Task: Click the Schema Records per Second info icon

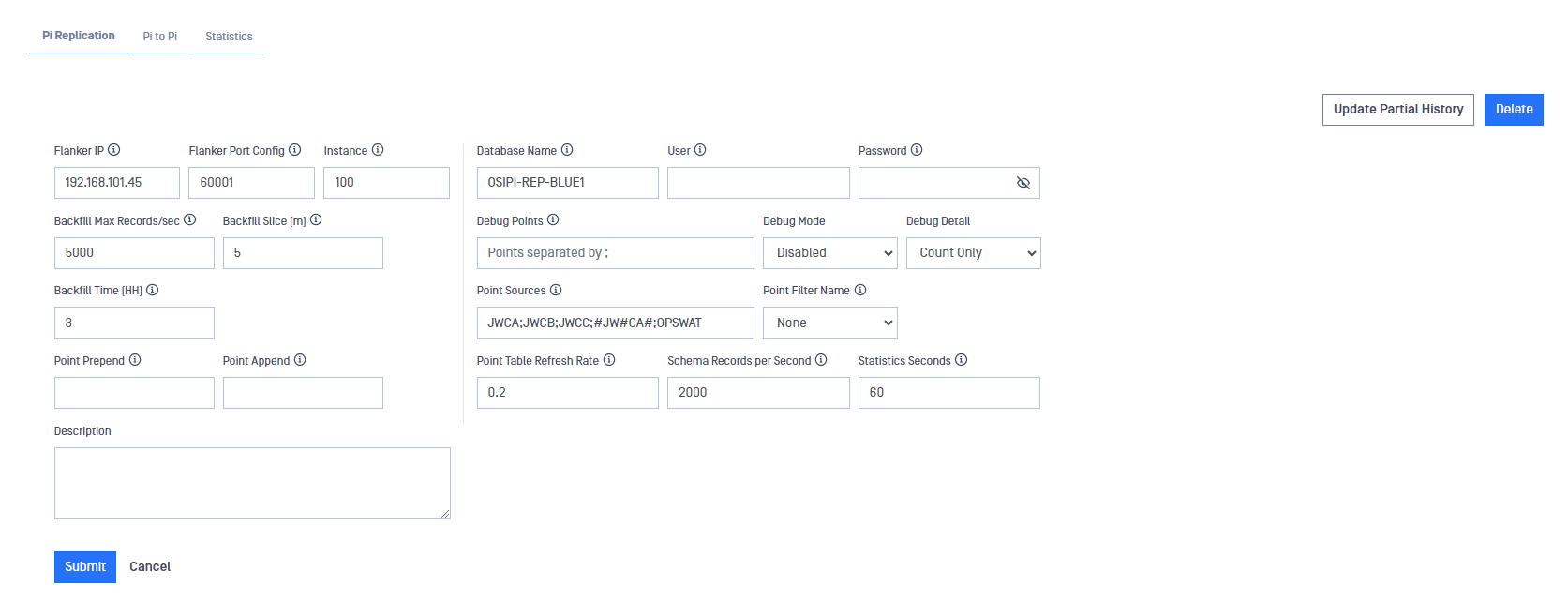Action: (x=821, y=360)
